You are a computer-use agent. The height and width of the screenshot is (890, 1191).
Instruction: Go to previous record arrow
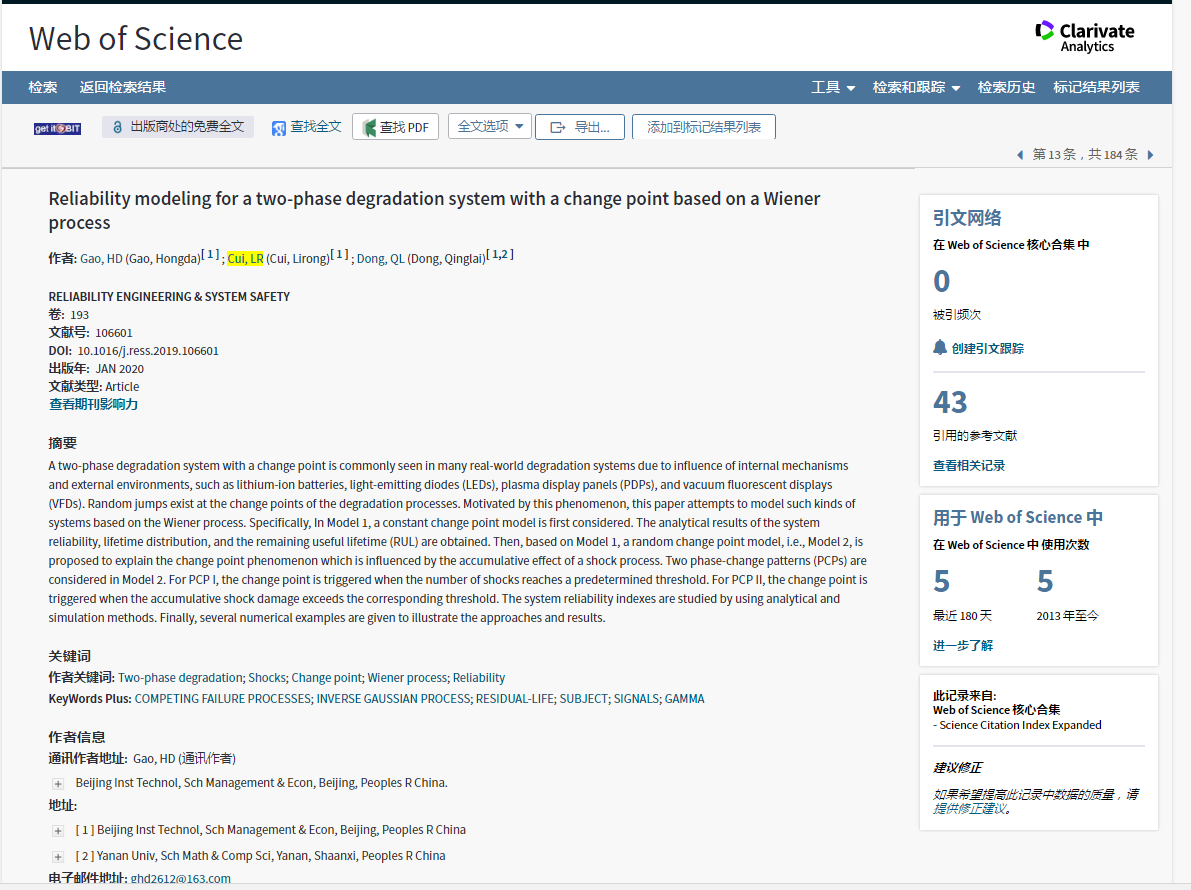(1020, 155)
